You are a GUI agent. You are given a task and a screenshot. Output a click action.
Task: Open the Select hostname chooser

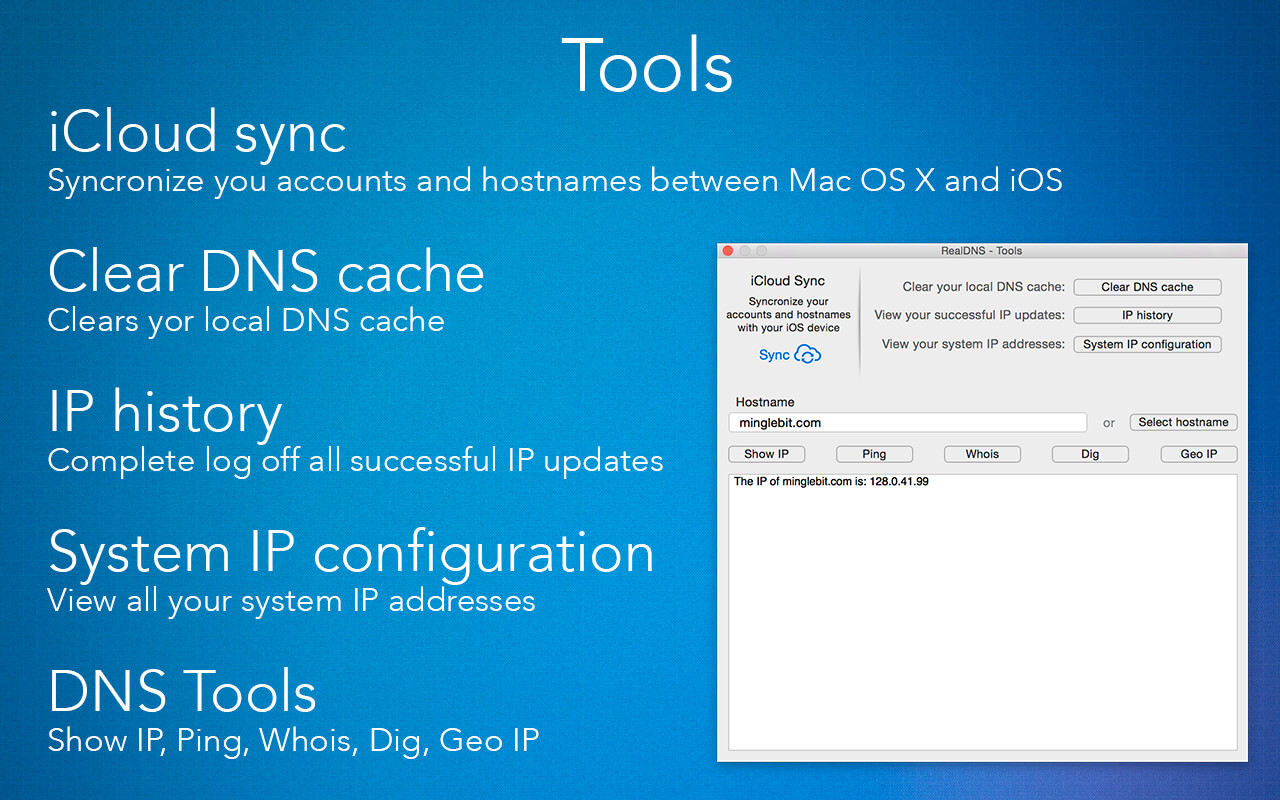[1183, 422]
